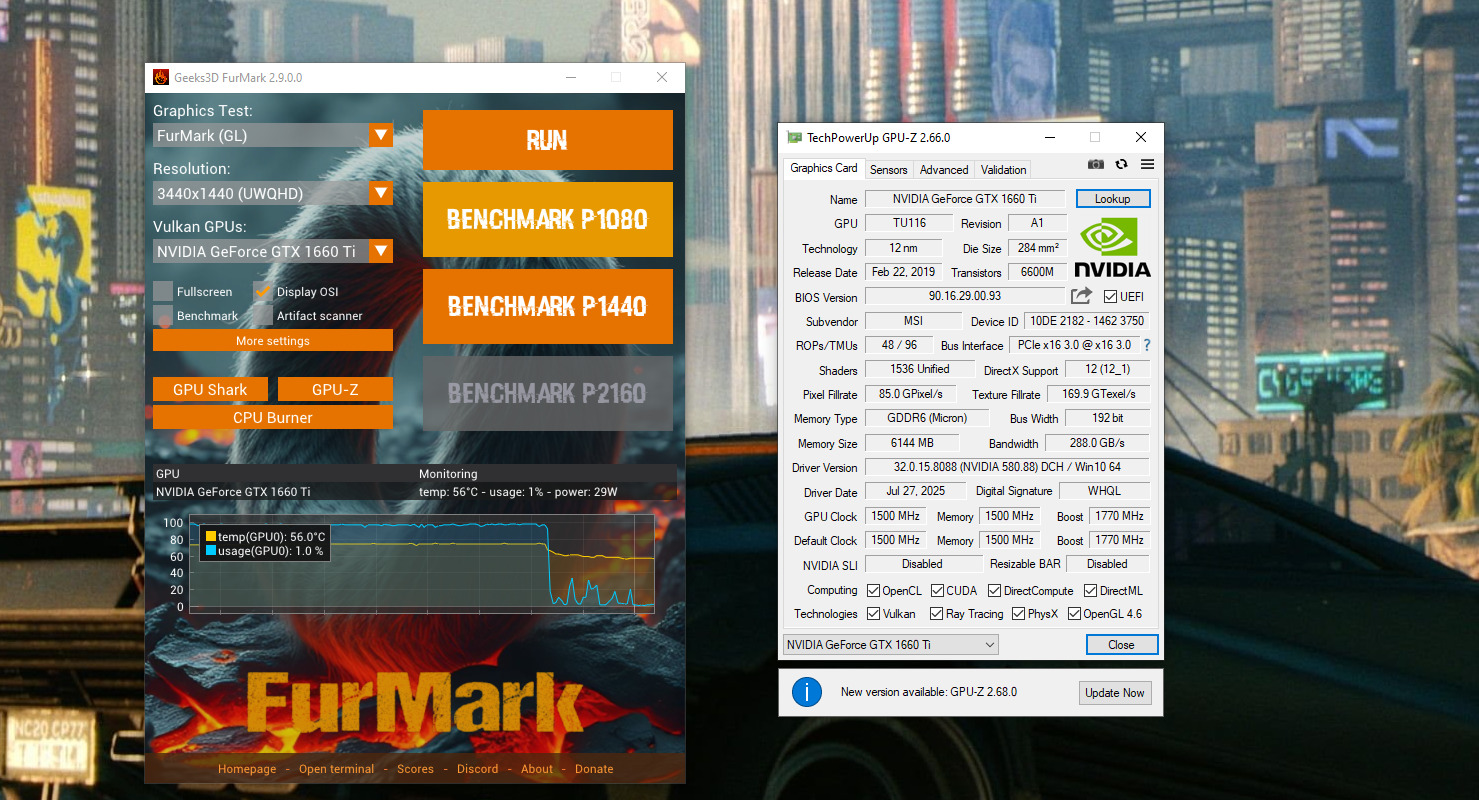The height and width of the screenshot is (800, 1479).
Task: Click the Release Date value Feb 22, 2019
Action: 904,272
